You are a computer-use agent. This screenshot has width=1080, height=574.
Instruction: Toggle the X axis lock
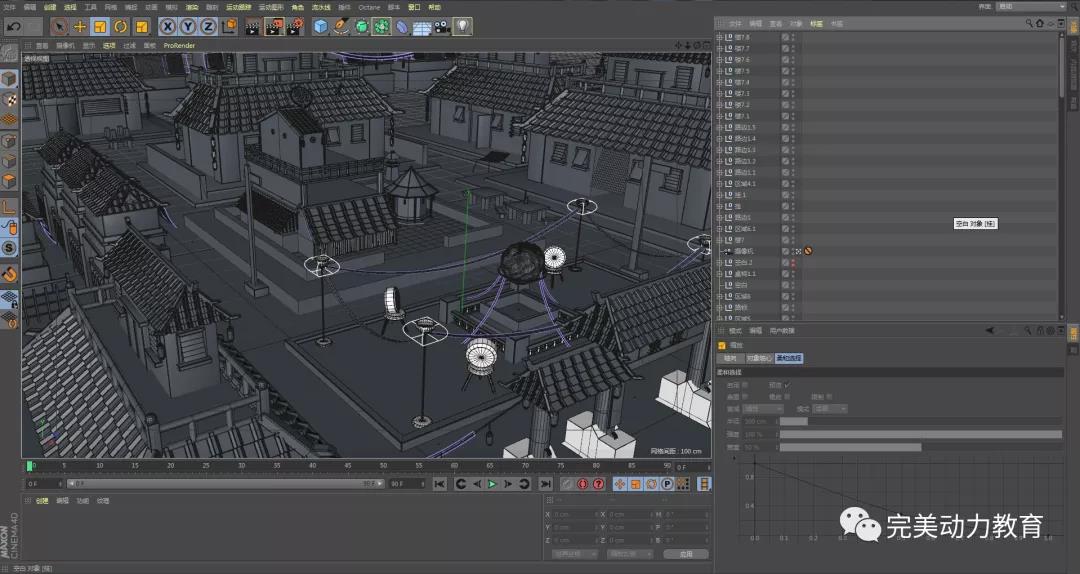(x=167, y=26)
